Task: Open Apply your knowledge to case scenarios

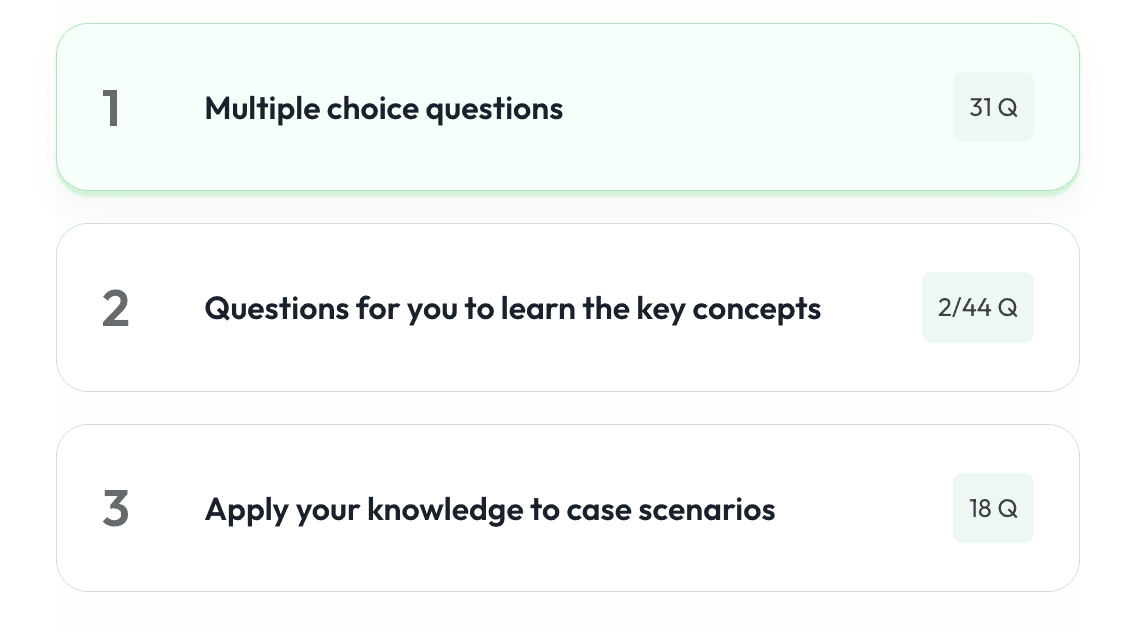Action: pos(568,507)
